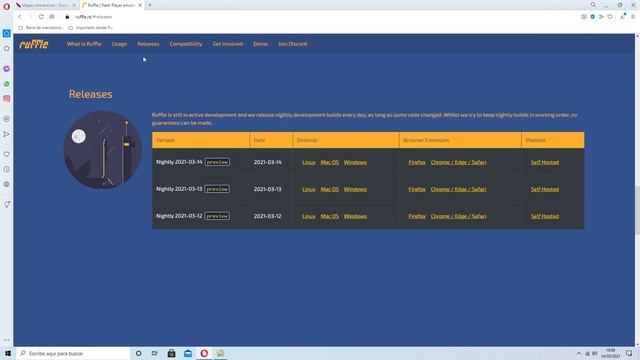This screenshot has height=360, width=640.
Task: Open Messenger in Opera sidebar
Action: click(x=7, y=69)
